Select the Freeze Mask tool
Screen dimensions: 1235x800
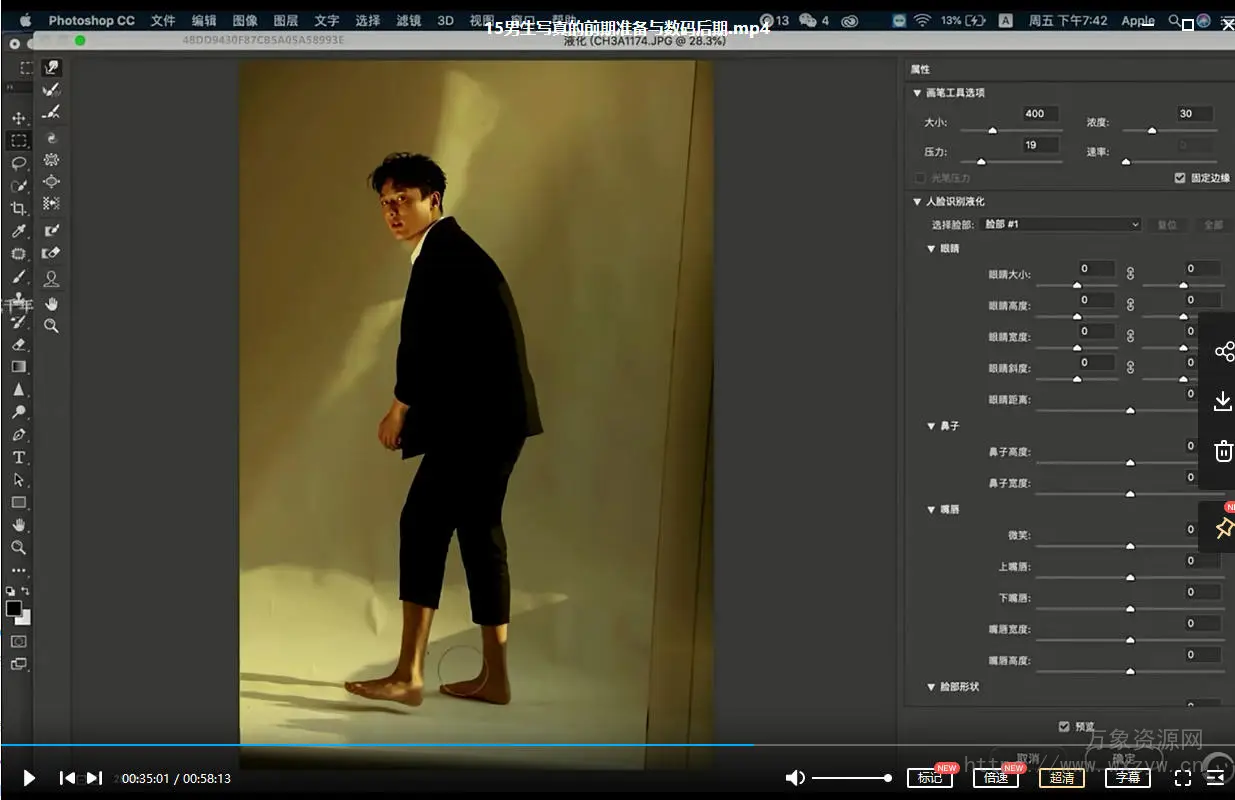pyautogui.click(x=51, y=231)
